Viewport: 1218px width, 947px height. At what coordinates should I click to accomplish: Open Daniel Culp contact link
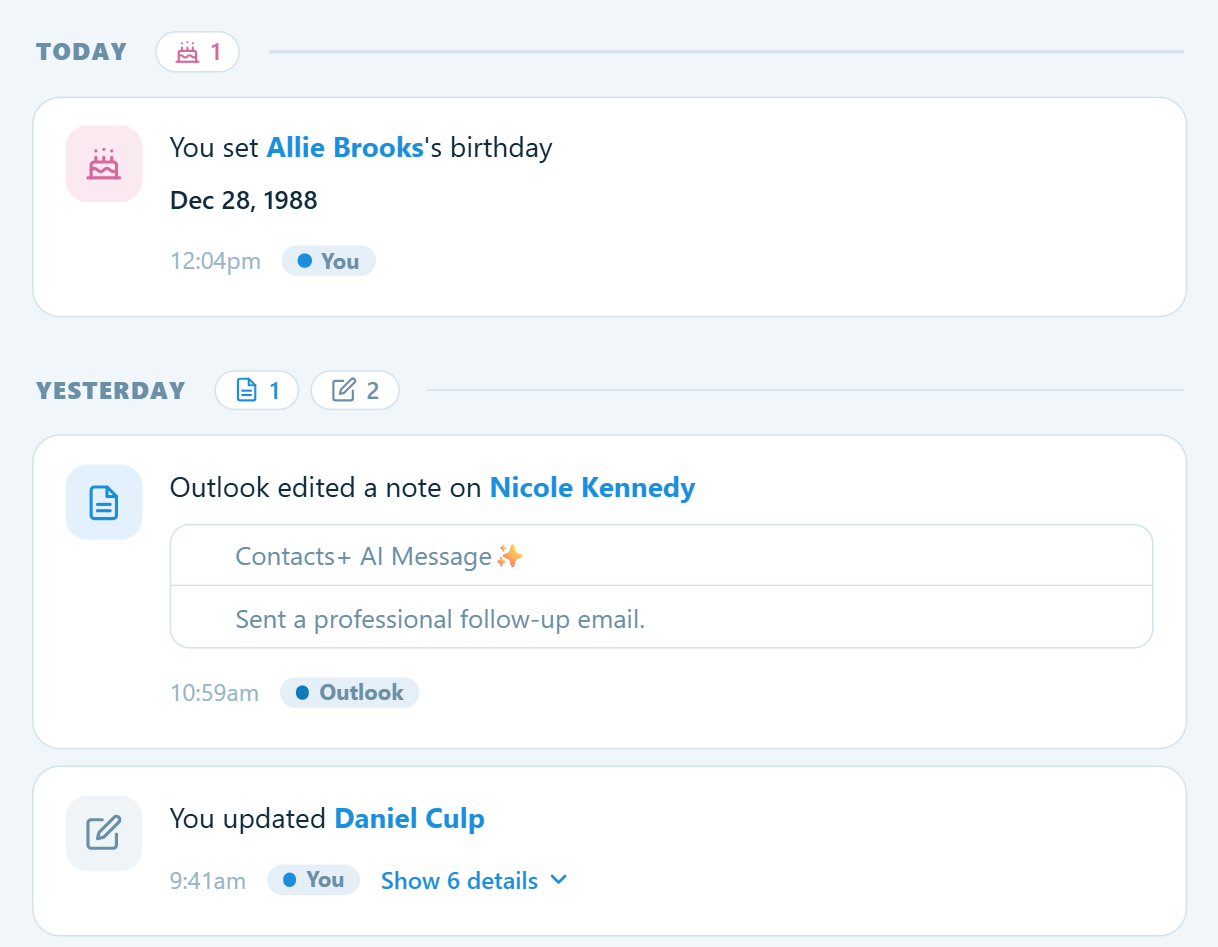point(409,819)
